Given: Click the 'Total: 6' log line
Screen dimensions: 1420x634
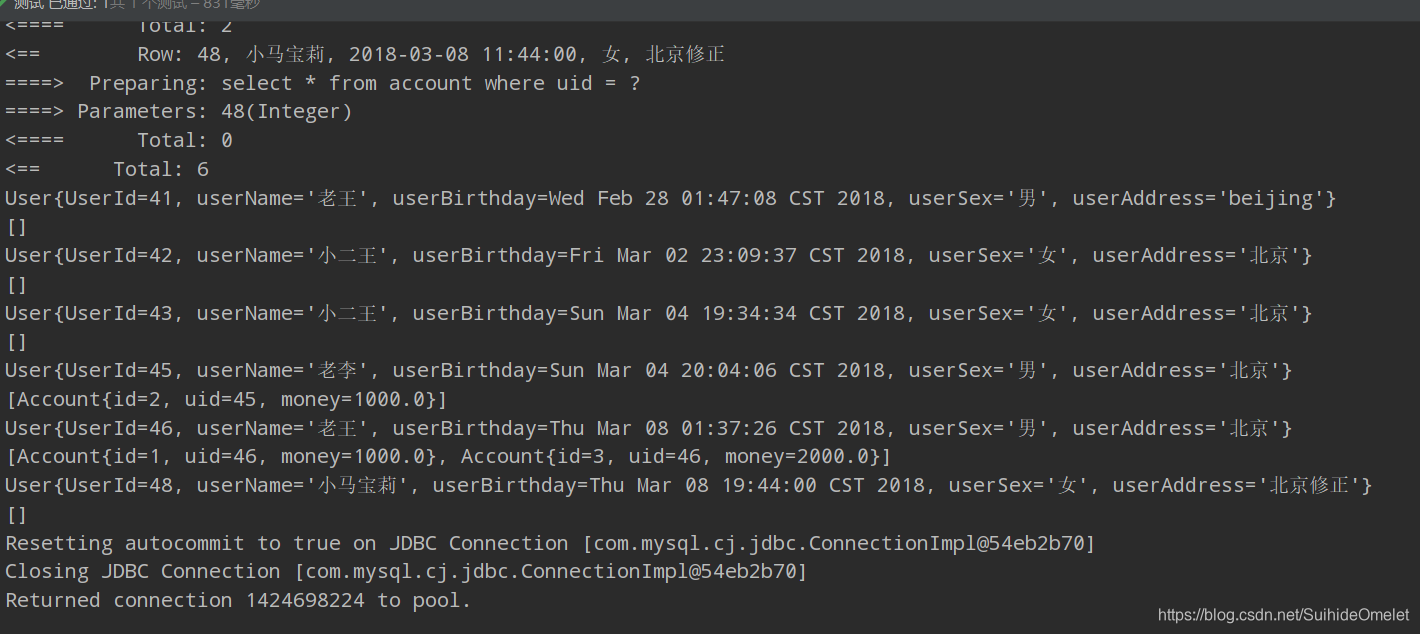Looking at the screenshot, I should point(107,169).
